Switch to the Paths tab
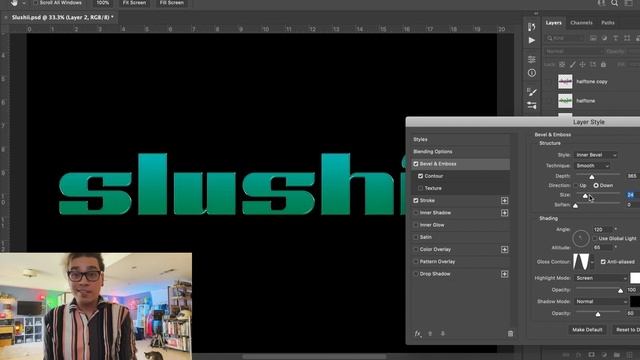 [x=608, y=23]
